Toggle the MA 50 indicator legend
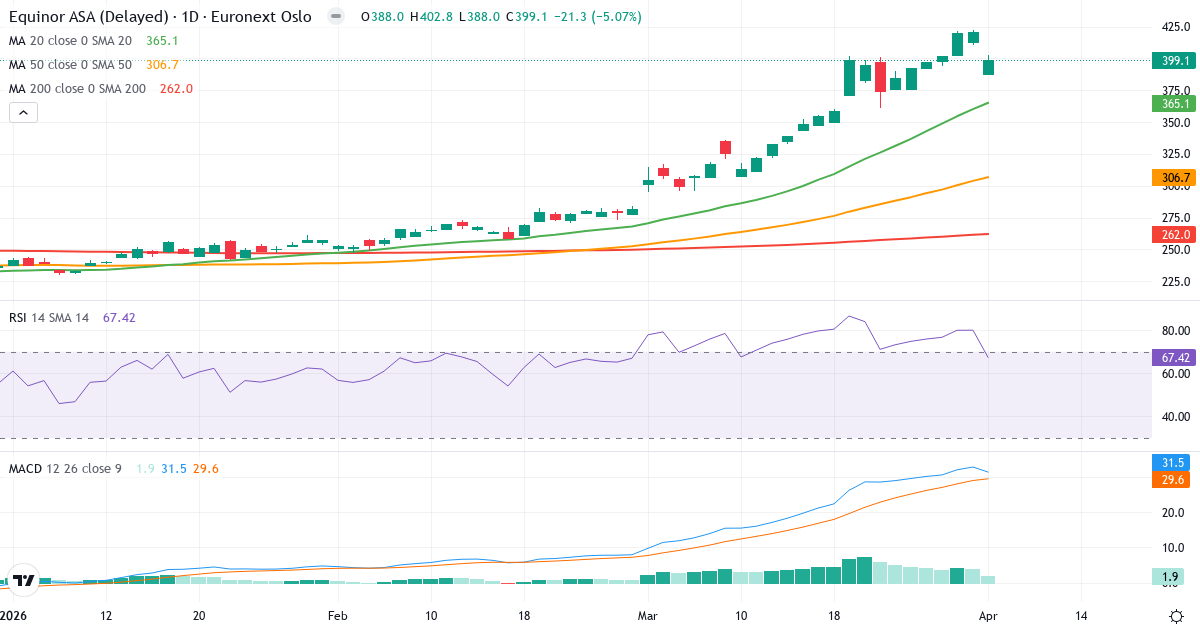 click(70, 65)
